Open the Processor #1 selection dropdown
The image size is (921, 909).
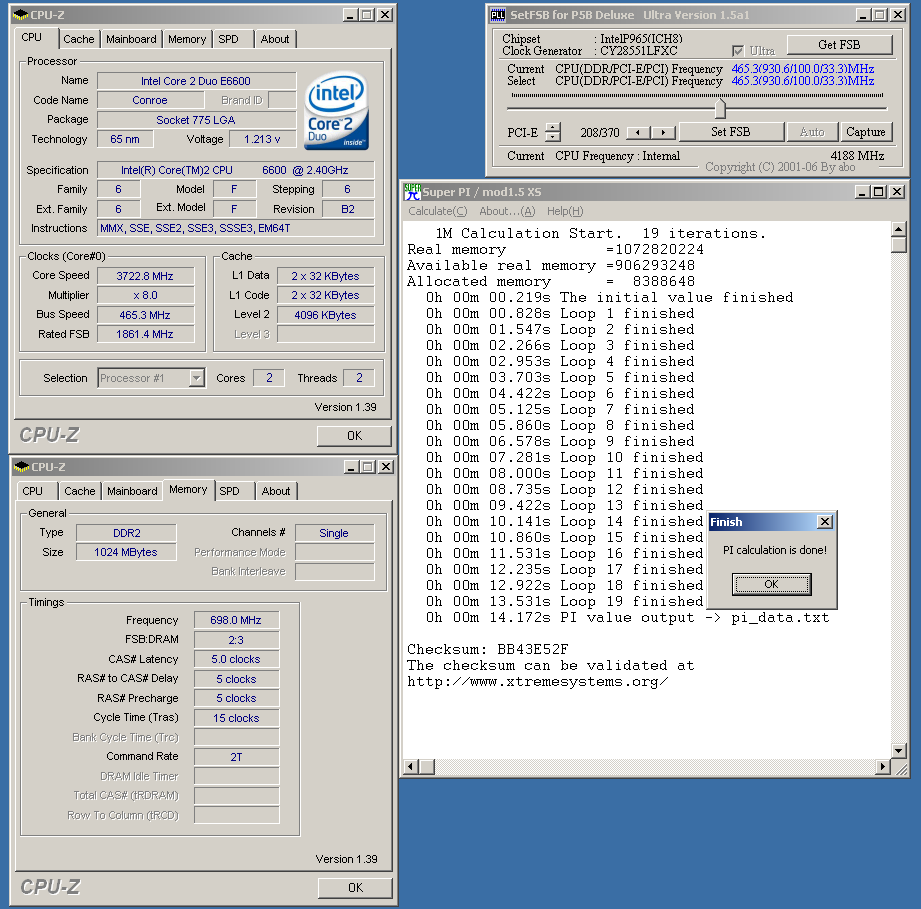click(197, 378)
